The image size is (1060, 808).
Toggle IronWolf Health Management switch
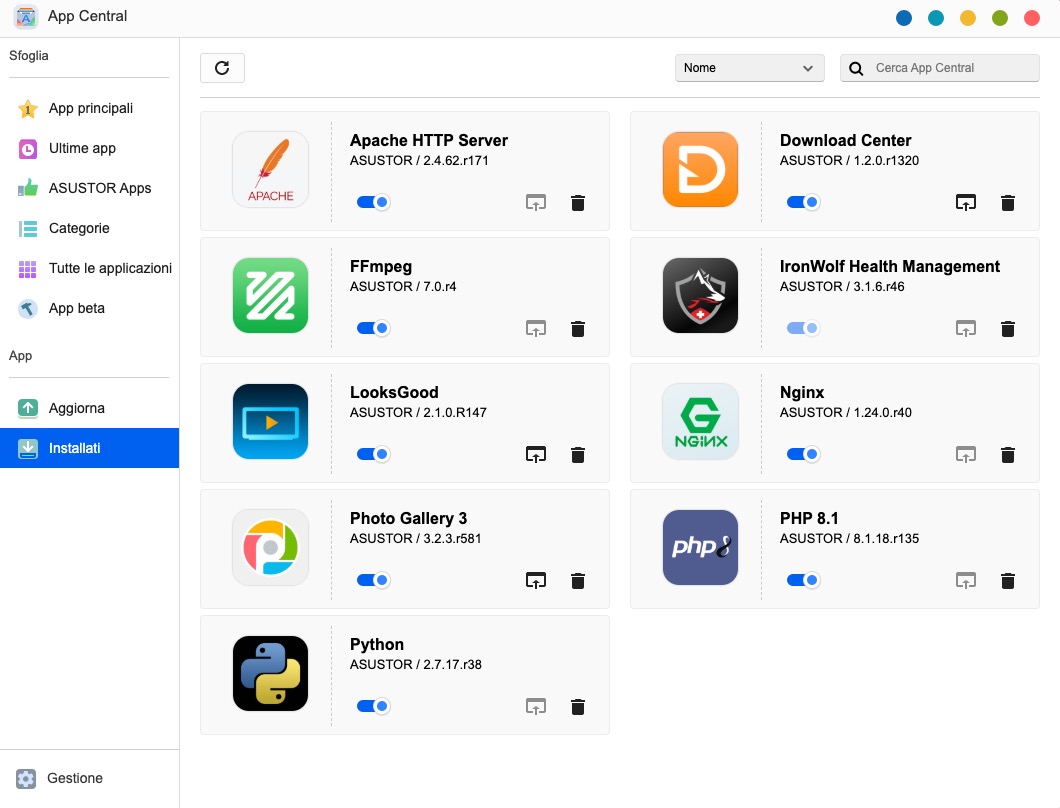click(x=803, y=328)
